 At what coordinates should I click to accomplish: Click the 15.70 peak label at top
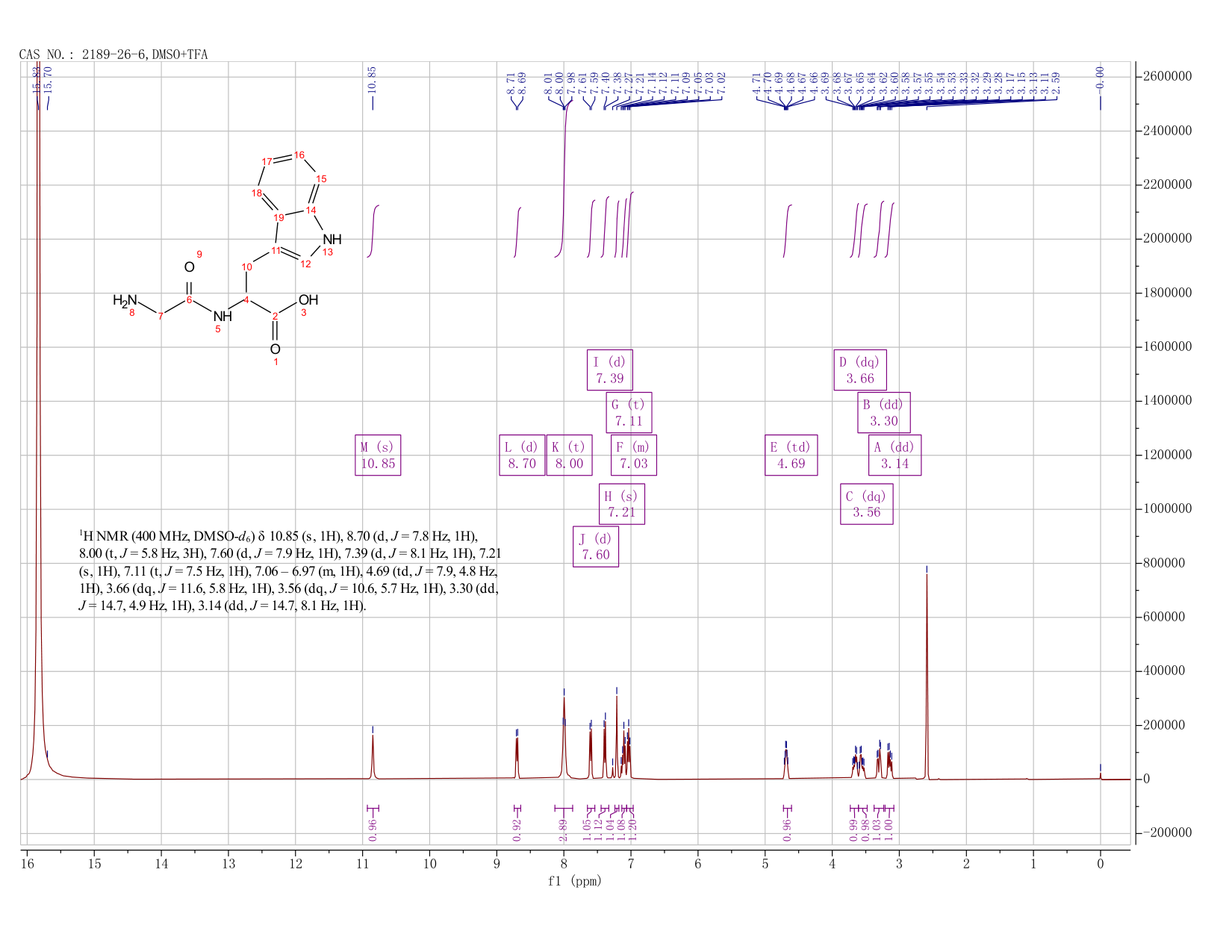pyautogui.click(x=49, y=78)
